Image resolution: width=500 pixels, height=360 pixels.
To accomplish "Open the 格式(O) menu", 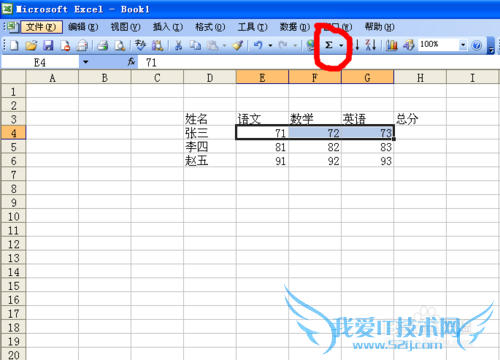I will pyautogui.click(x=210, y=27).
